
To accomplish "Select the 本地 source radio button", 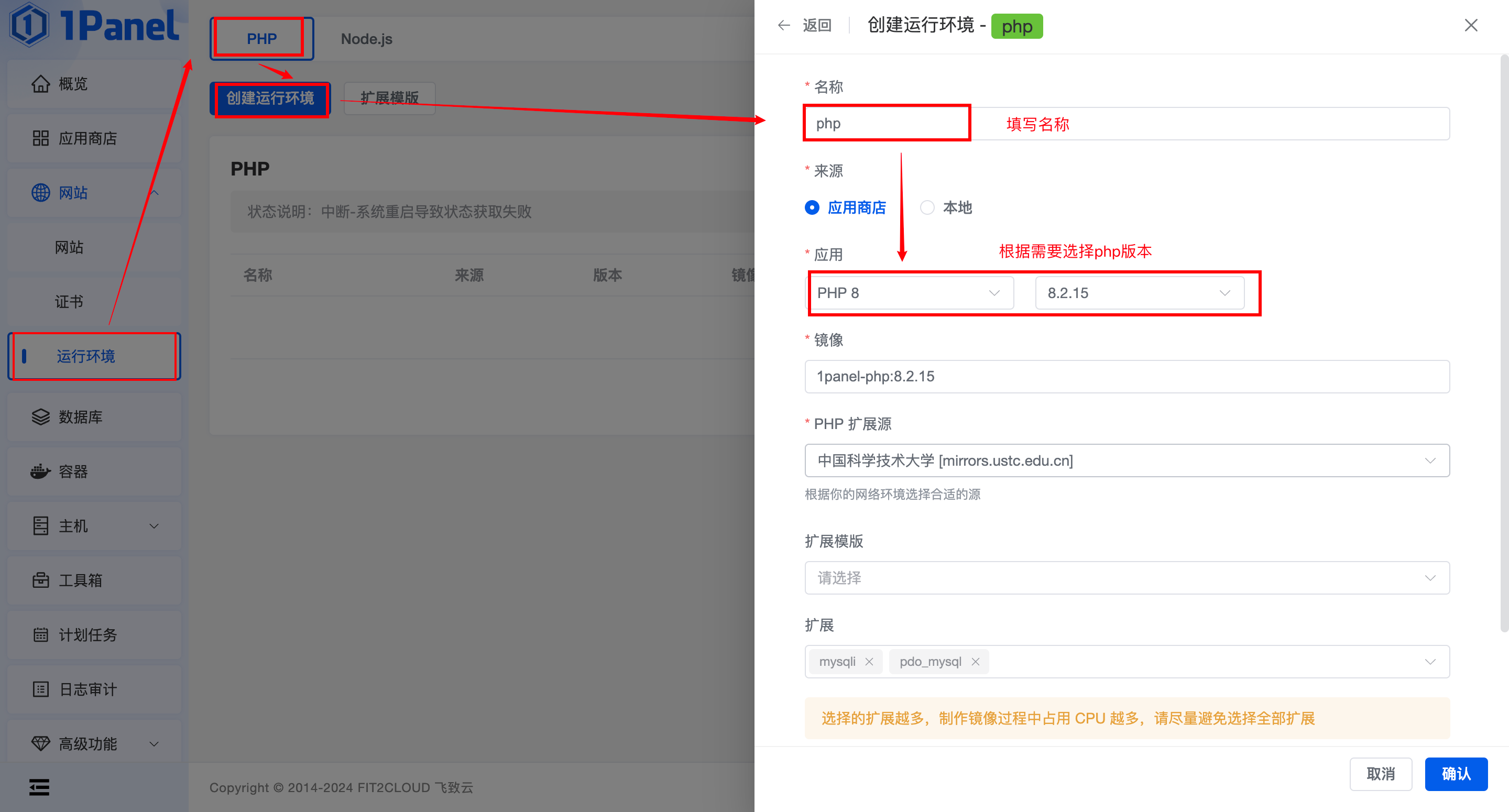I will point(927,207).
